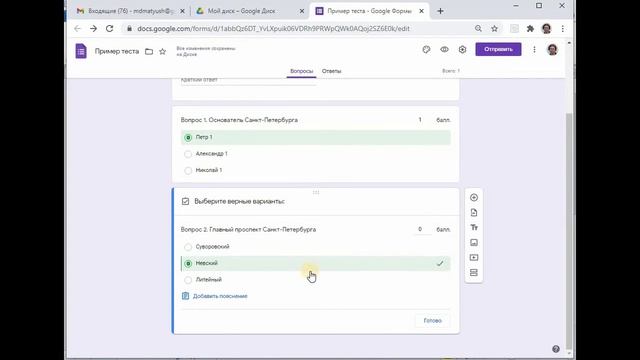Screen dimensions: 640x360
Task: Add image from the side toolbar
Action: [x=473, y=242]
